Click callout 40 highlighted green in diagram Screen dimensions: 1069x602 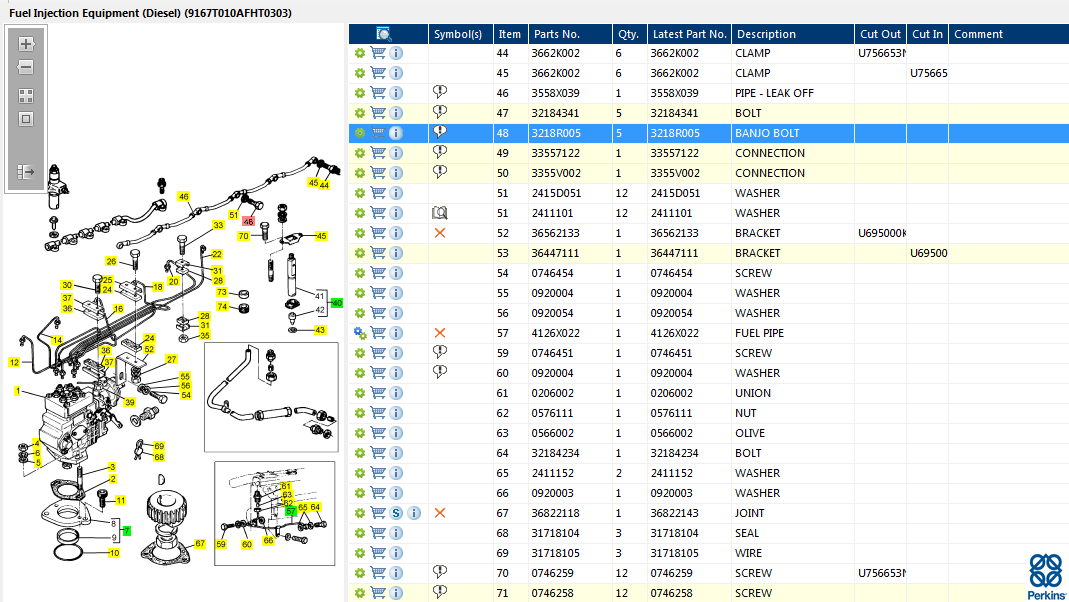click(337, 303)
